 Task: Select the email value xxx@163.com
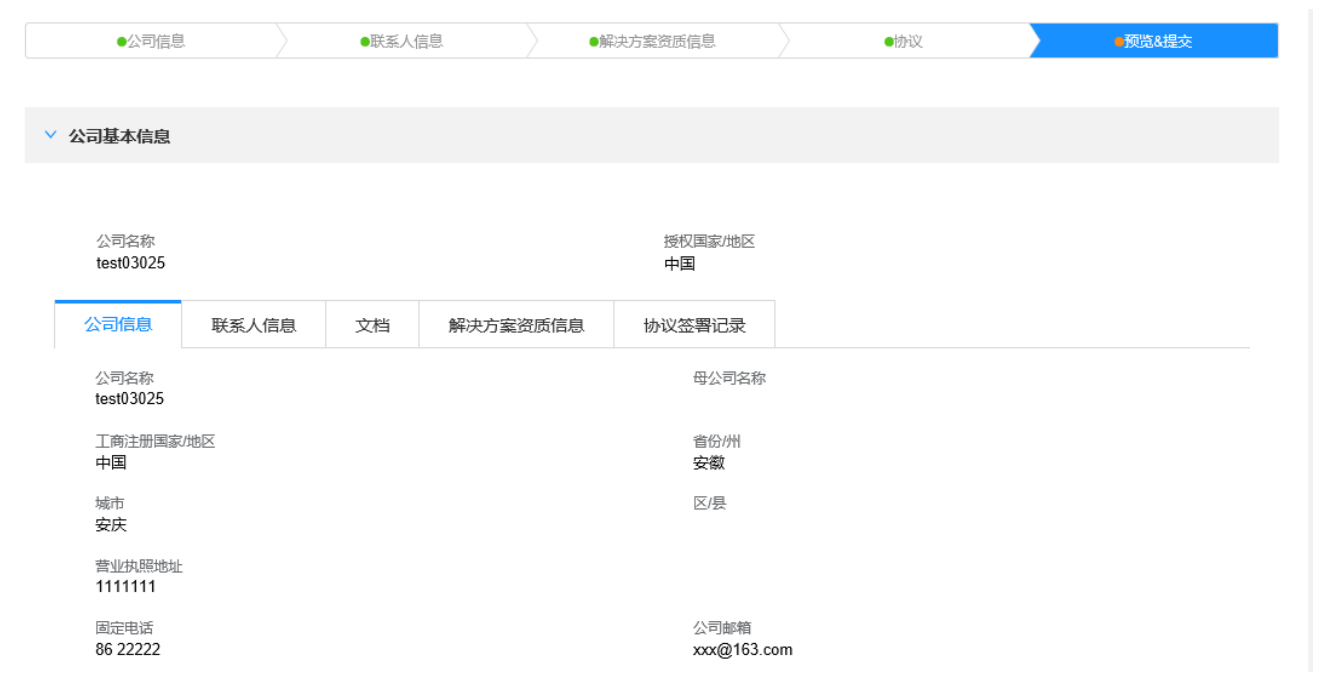(742, 649)
